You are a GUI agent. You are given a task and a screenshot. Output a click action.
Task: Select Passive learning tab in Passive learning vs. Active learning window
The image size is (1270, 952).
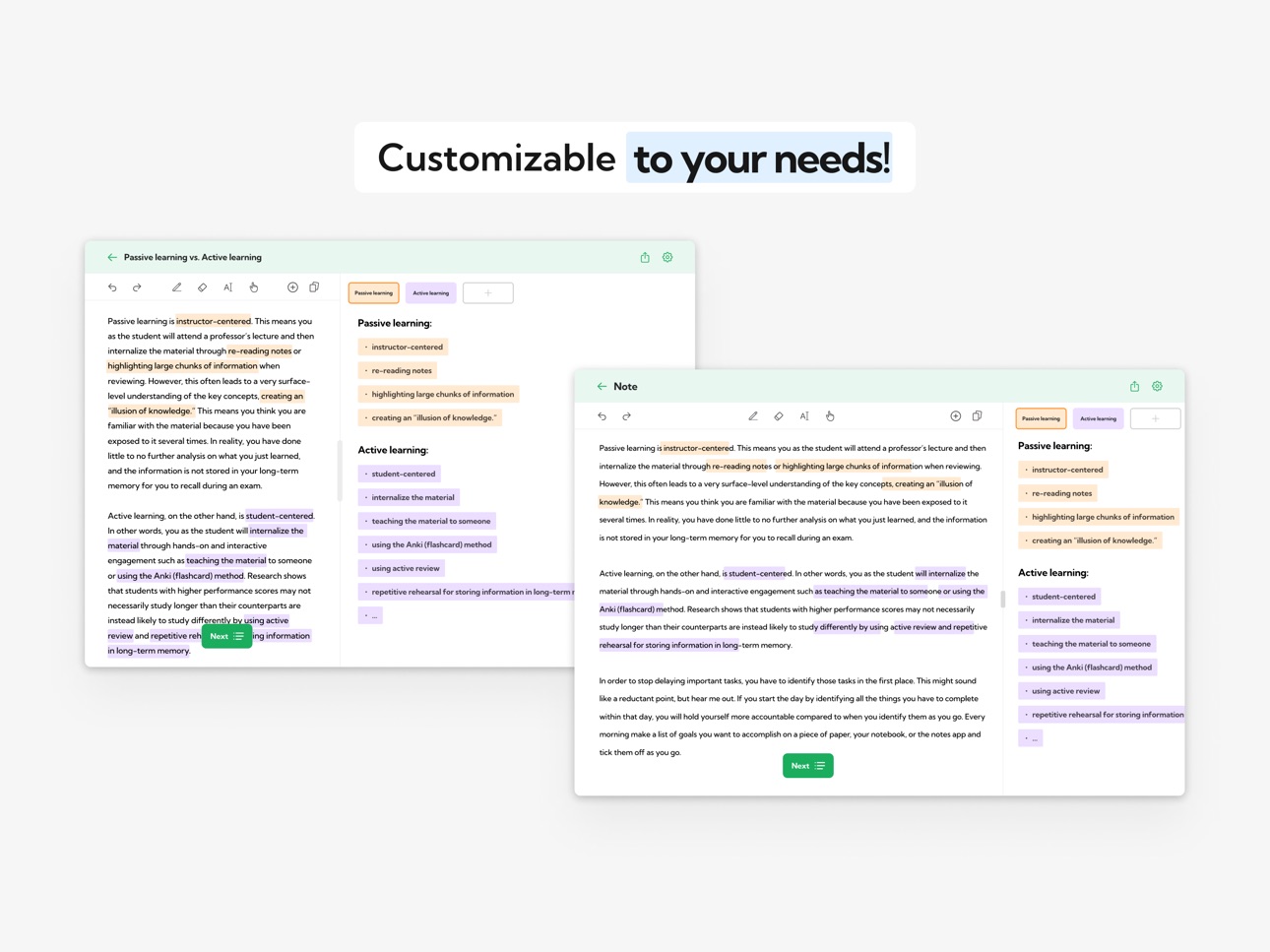373,293
